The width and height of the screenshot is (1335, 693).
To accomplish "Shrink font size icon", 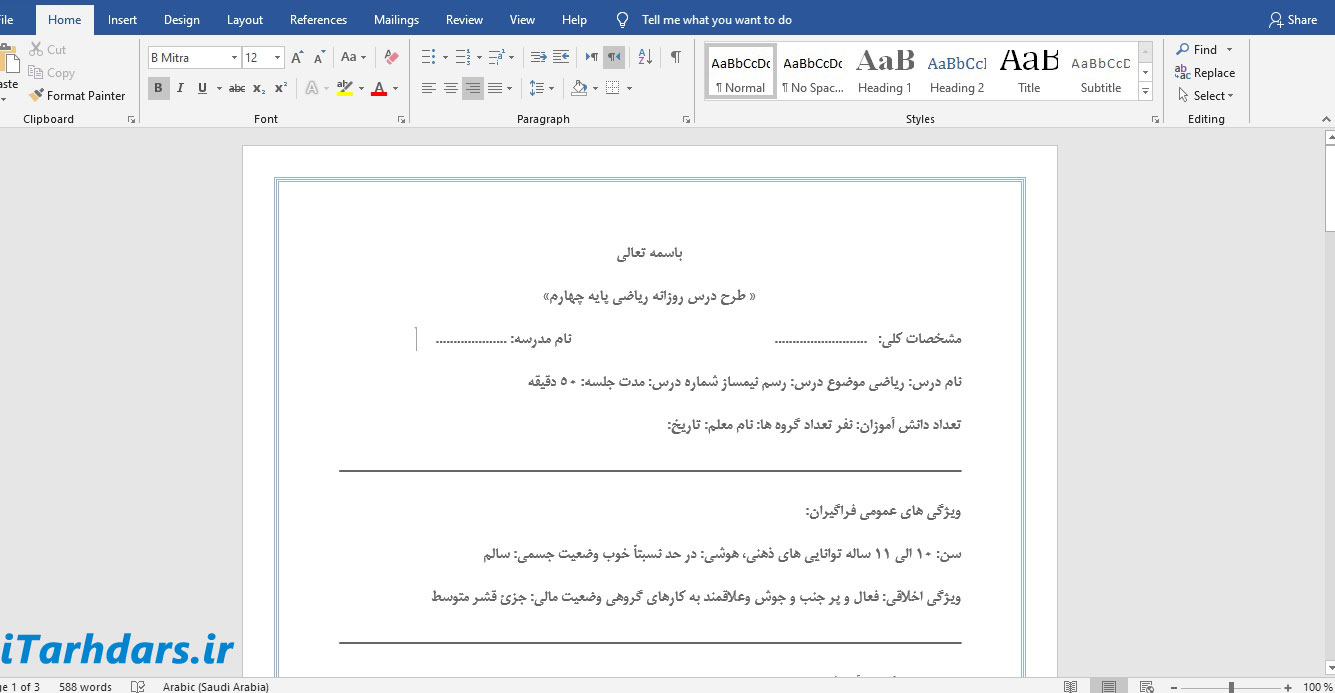I will tap(319, 58).
